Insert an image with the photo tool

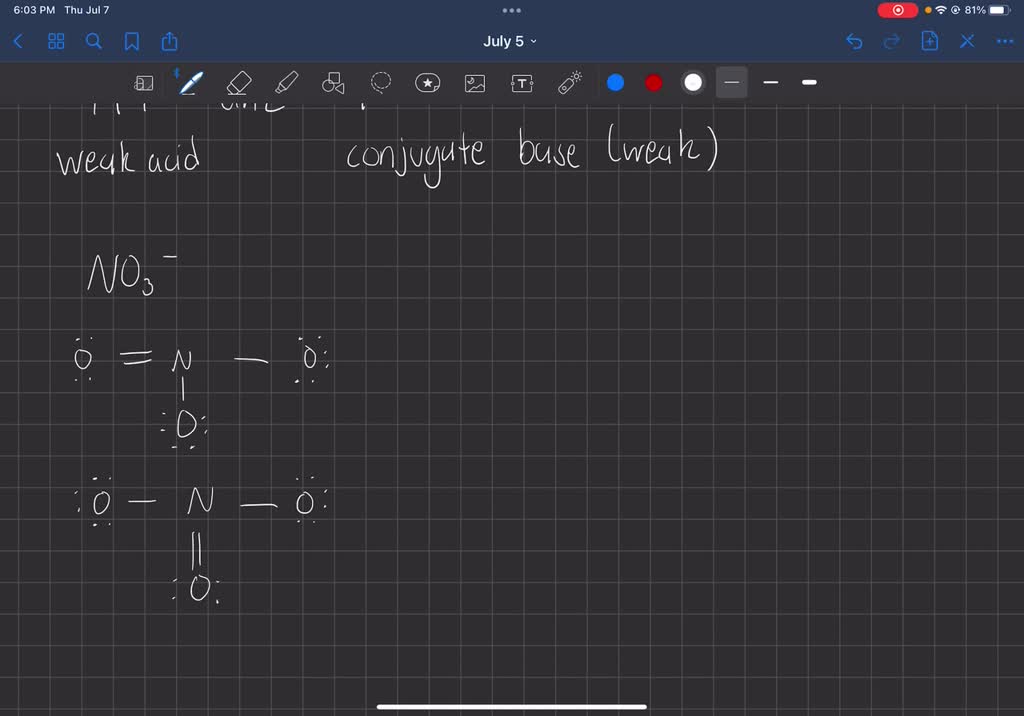(474, 83)
